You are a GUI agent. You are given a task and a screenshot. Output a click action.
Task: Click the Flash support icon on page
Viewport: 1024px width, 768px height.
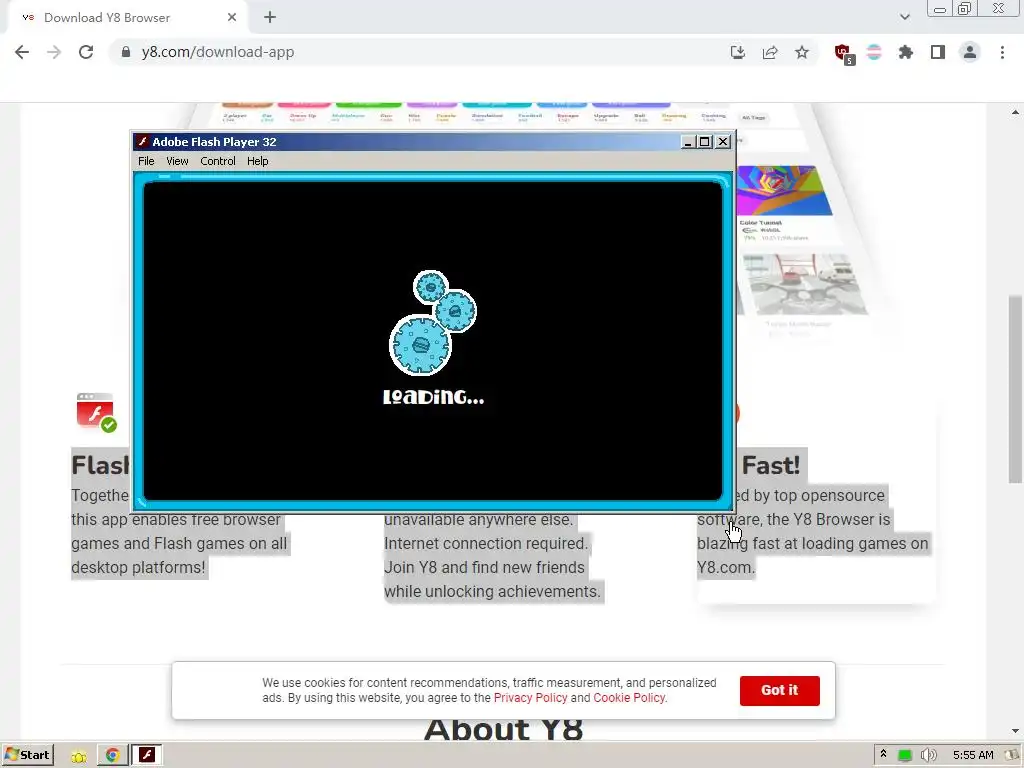tap(96, 412)
